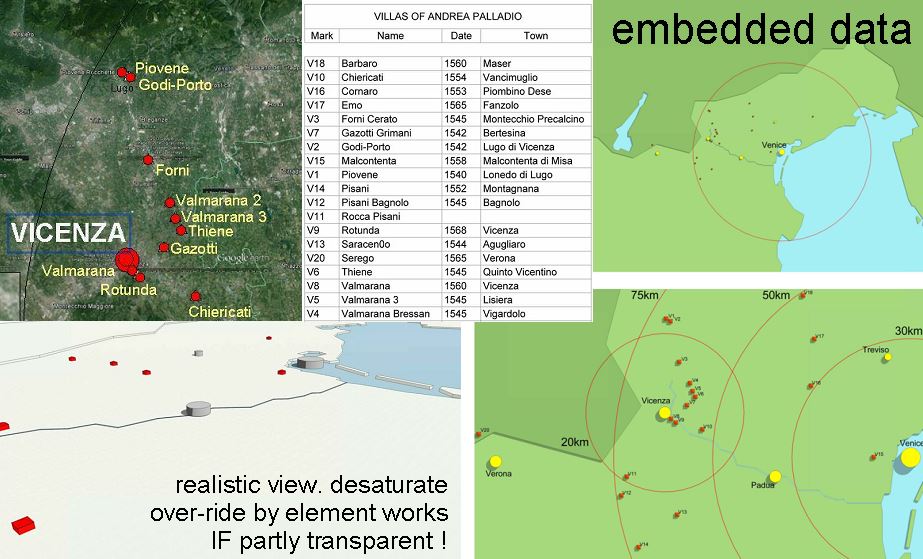
Task: Click the Gazotti label on satellite map
Action: tap(194, 248)
